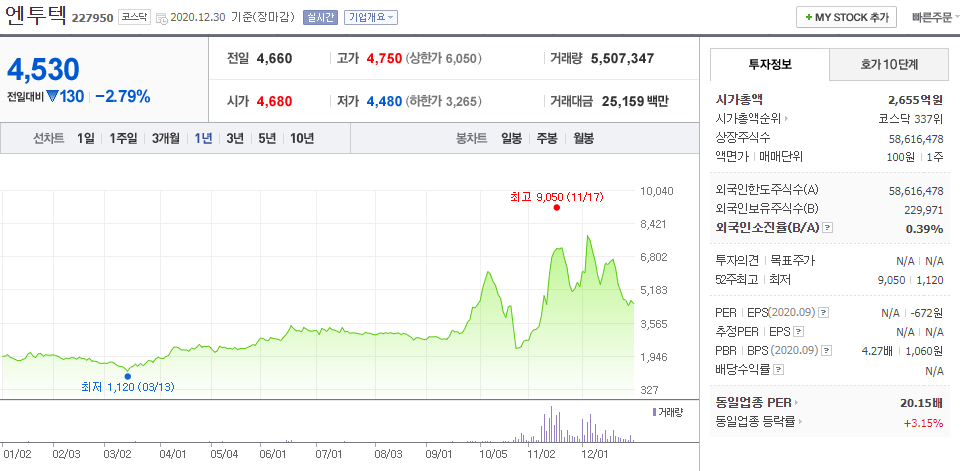Screen dimensions: 964x471
Task: Open help icon next to 추정PER EPS
Action: pos(798,332)
